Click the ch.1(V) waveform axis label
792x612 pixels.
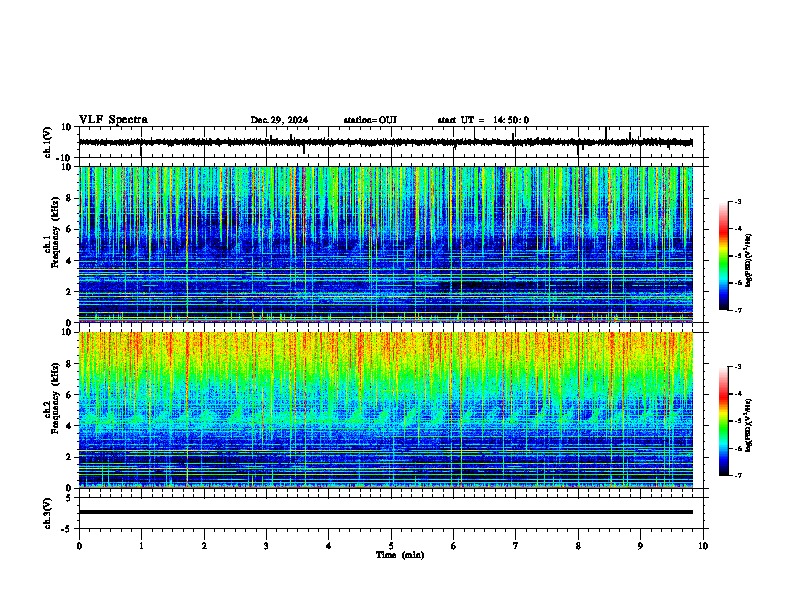coord(48,142)
